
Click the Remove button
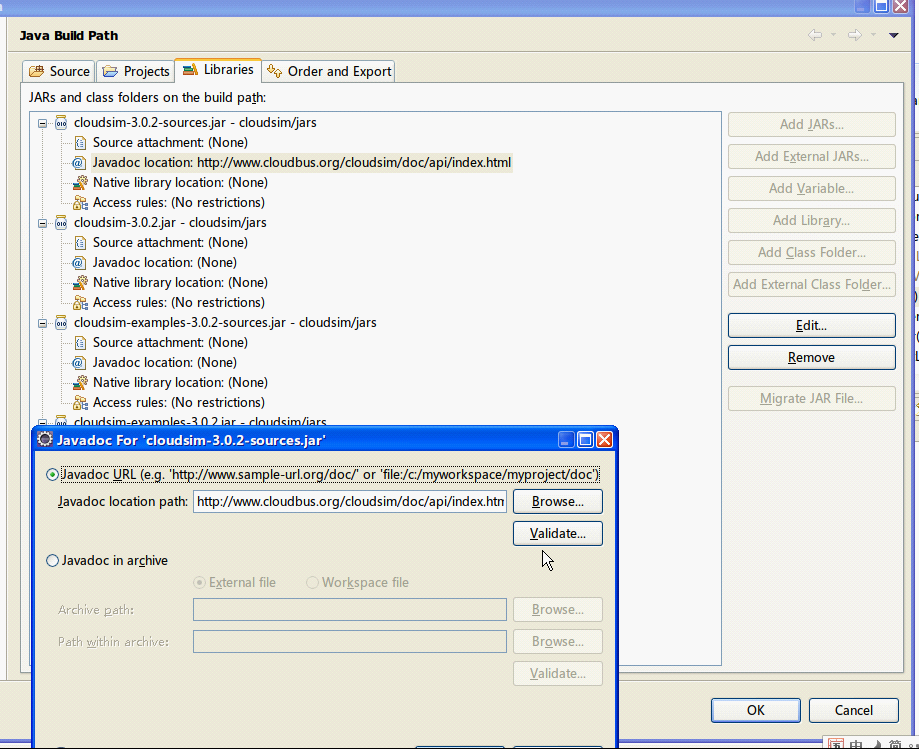click(x=812, y=358)
